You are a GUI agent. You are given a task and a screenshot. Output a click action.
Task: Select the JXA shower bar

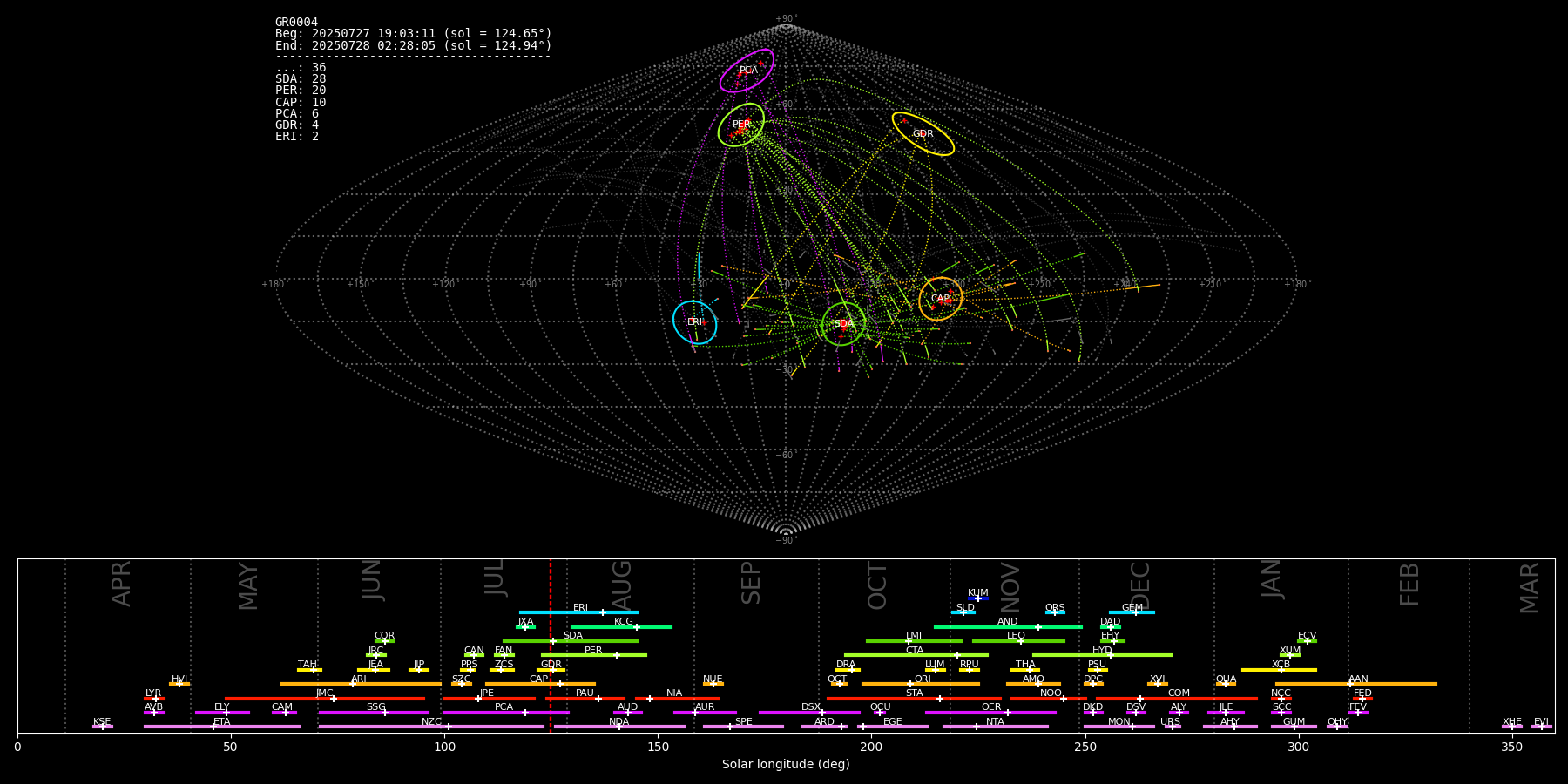coord(525,626)
